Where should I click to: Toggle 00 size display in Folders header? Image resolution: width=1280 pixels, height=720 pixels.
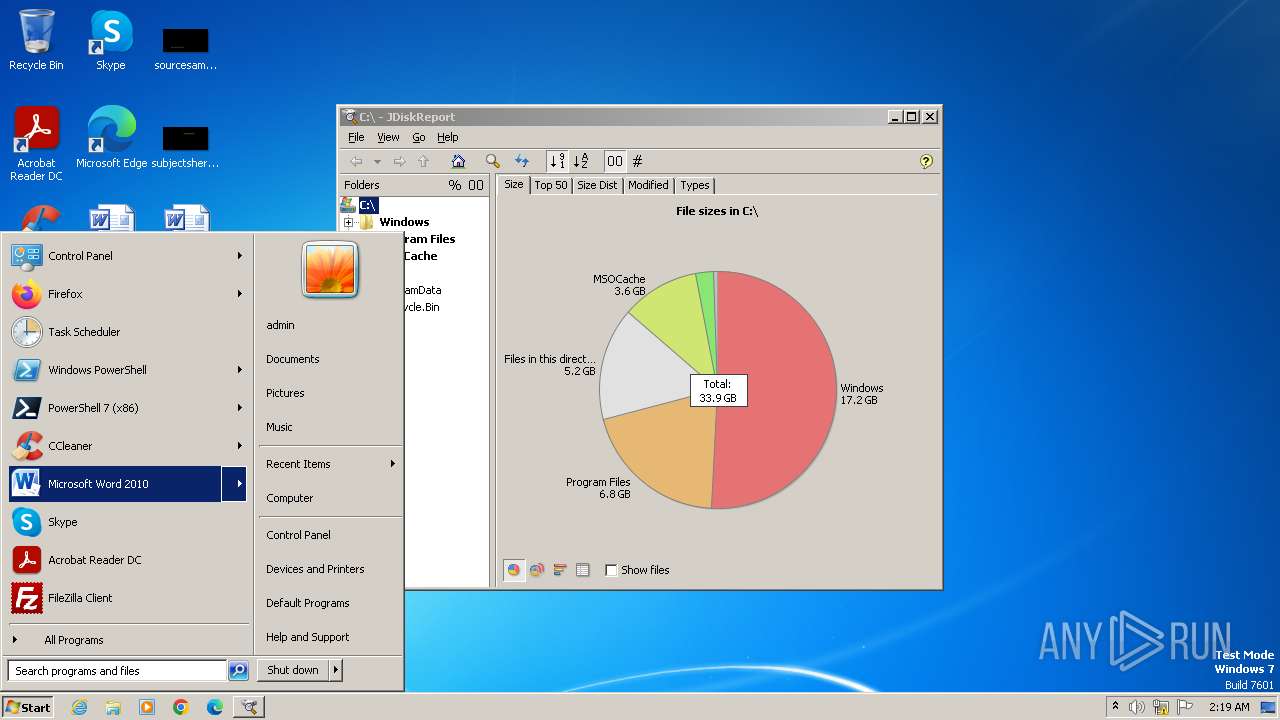pos(476,185)
